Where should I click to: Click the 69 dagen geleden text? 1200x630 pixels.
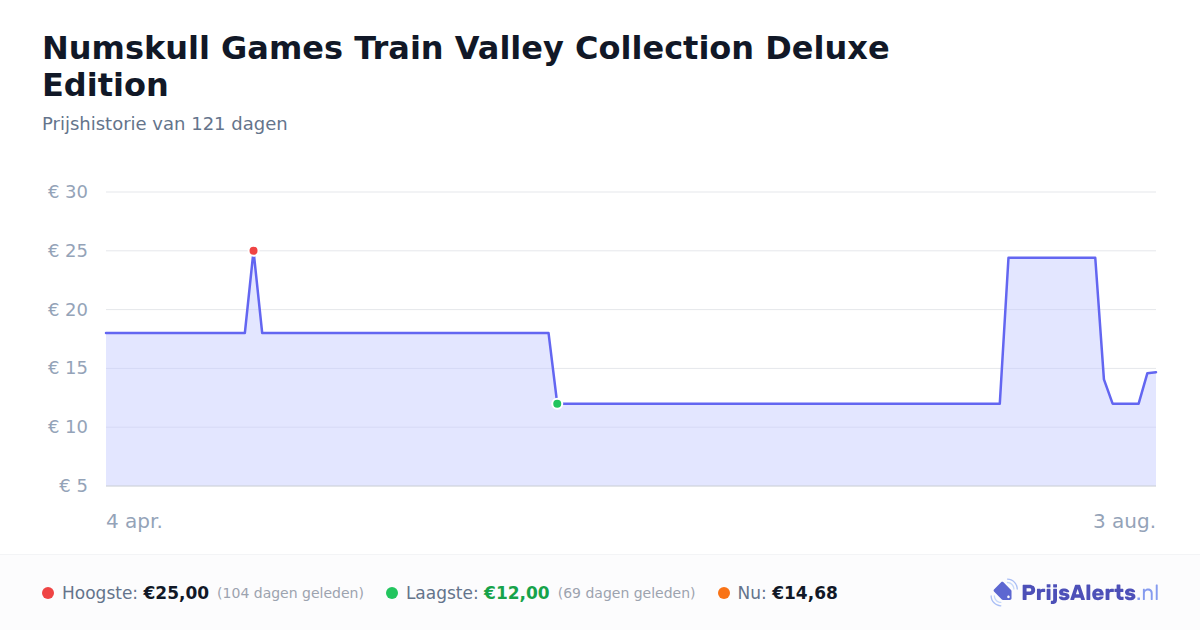[626, 593]
